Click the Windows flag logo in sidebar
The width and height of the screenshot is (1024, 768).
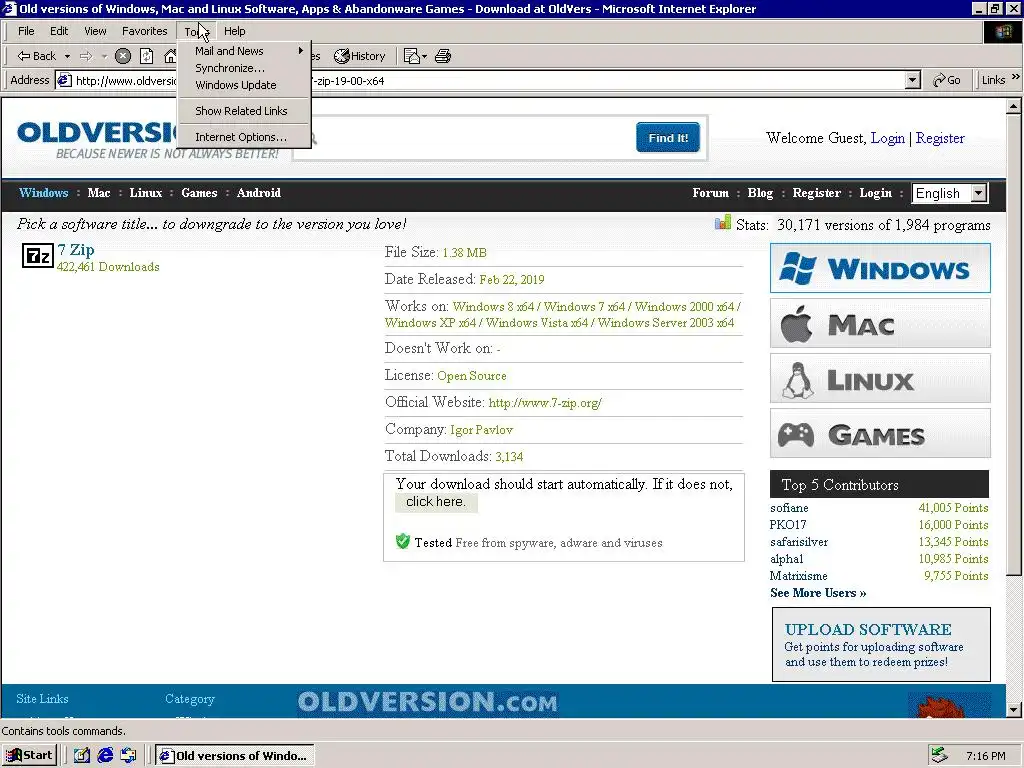(798, 268)
